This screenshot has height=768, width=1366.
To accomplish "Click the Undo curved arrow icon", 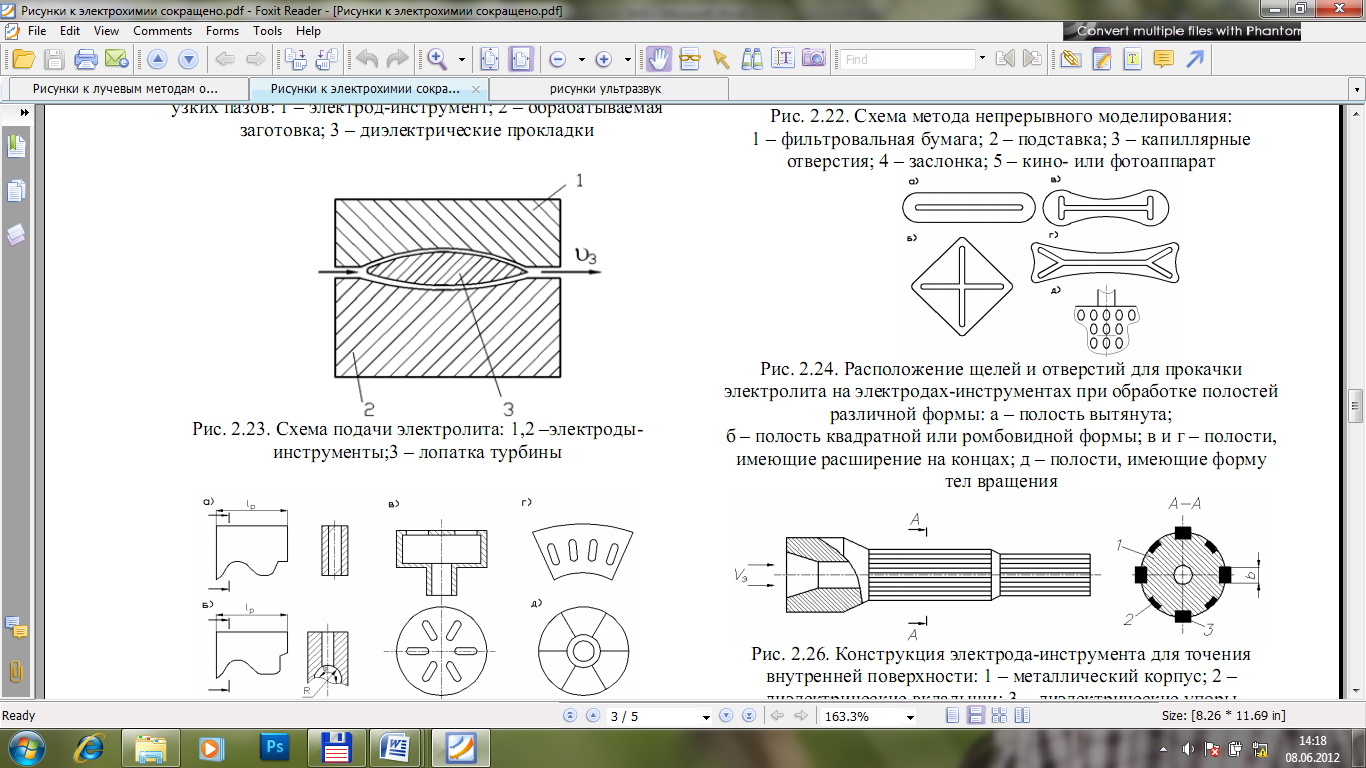I will pos(367,59).
